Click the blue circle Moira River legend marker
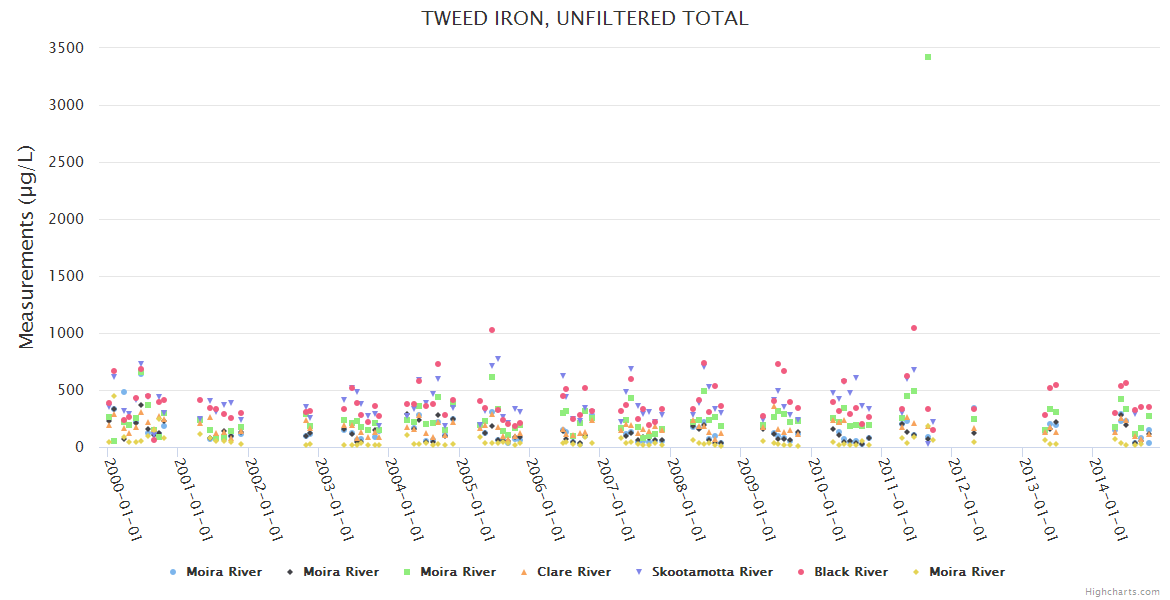This screenshot has height=600, width=1170. point(173,572)
